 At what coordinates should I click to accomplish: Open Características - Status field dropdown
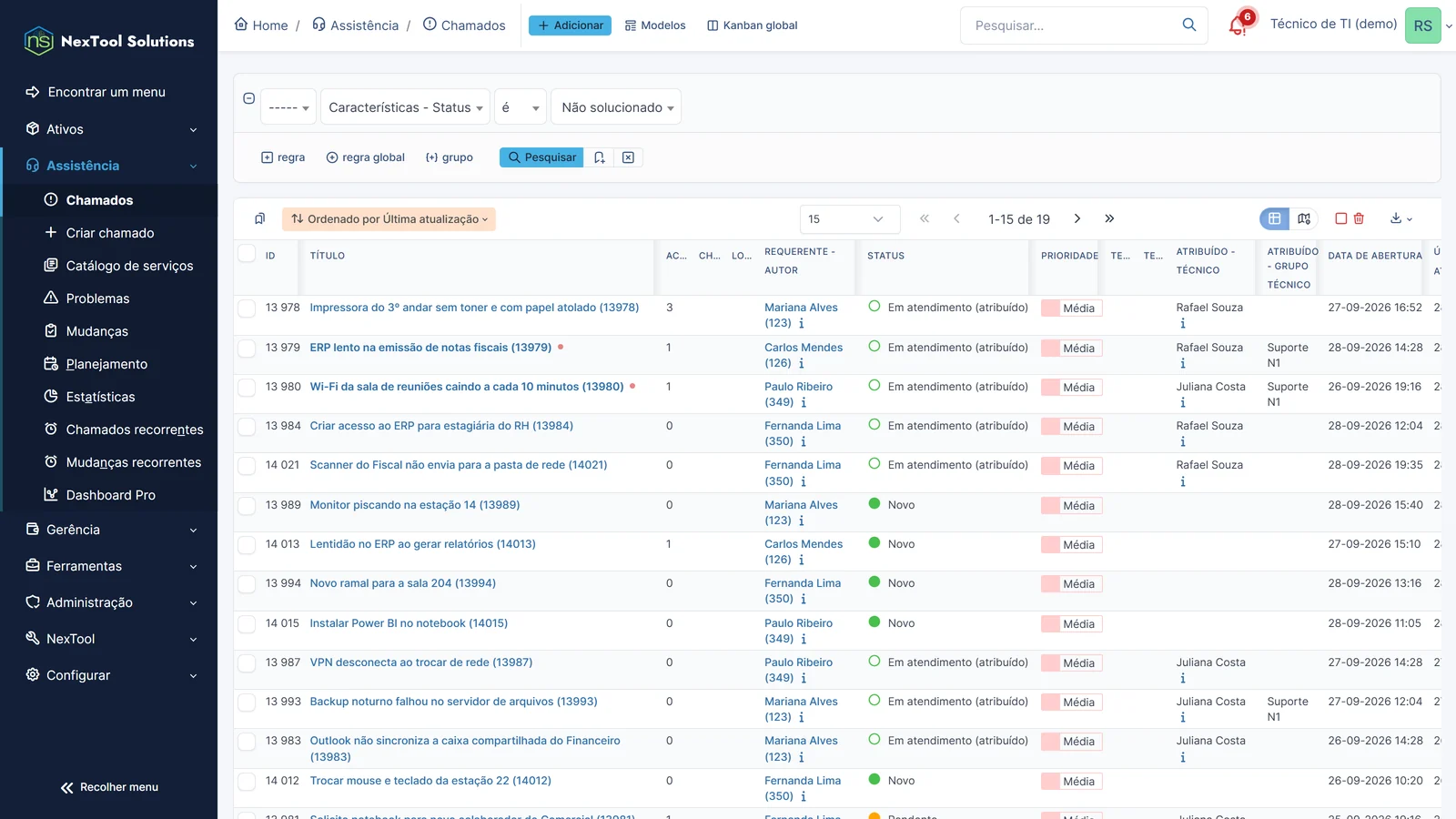[x=405, y=107]
